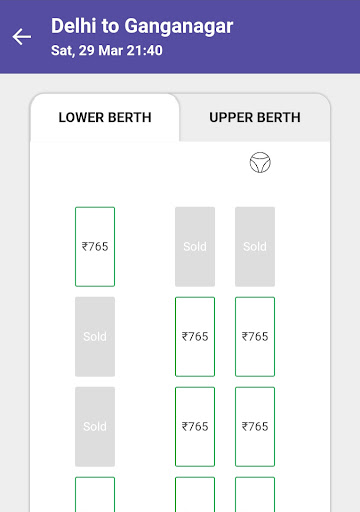
Task: Pick the partially visible middle seat in fourth row
Action: point(195,494)
